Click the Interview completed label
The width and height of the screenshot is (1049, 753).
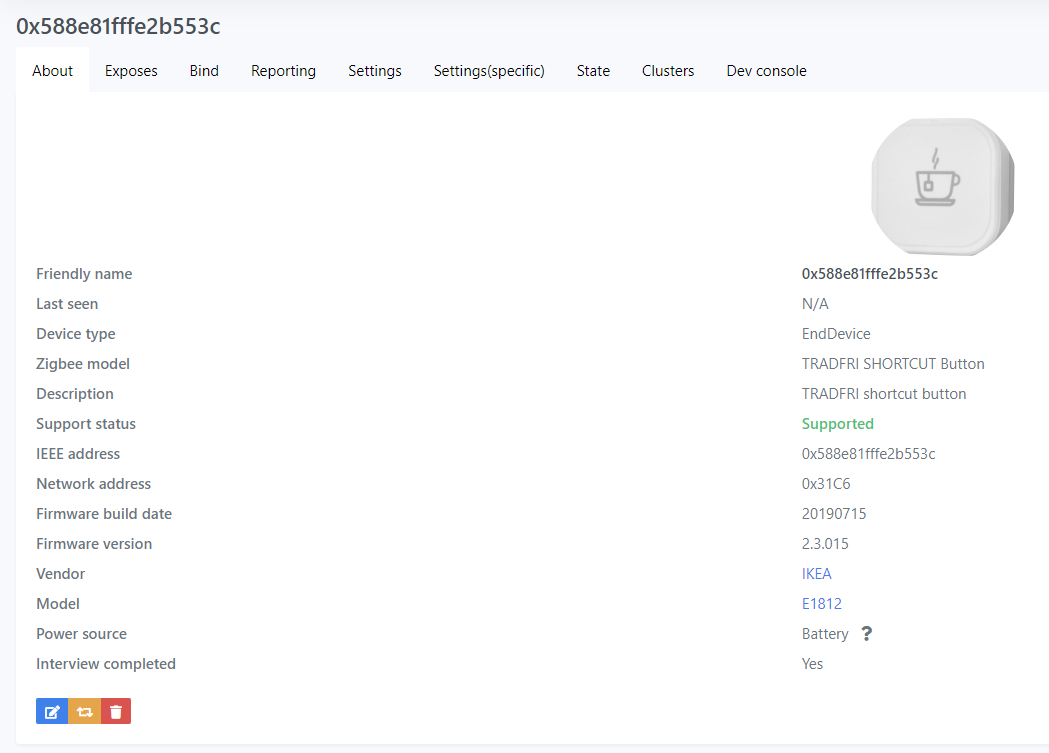(106, 664)
